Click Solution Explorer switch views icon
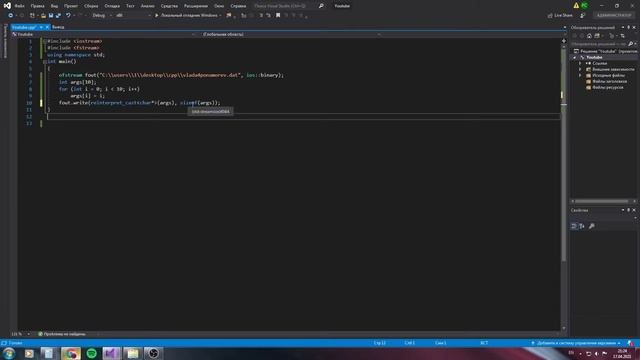Image resolution: width=640 pixels, height=360 pixels. (x=597, y=36)
